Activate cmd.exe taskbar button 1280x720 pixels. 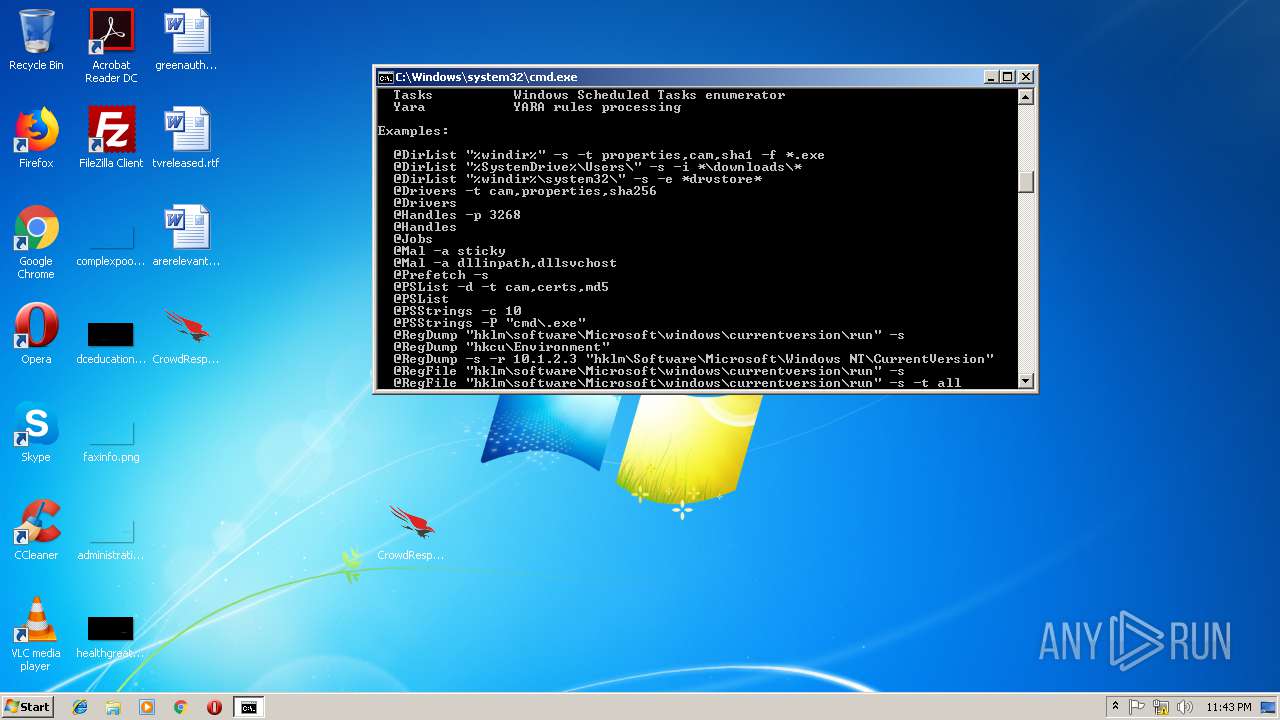click(x=248, y=707)
